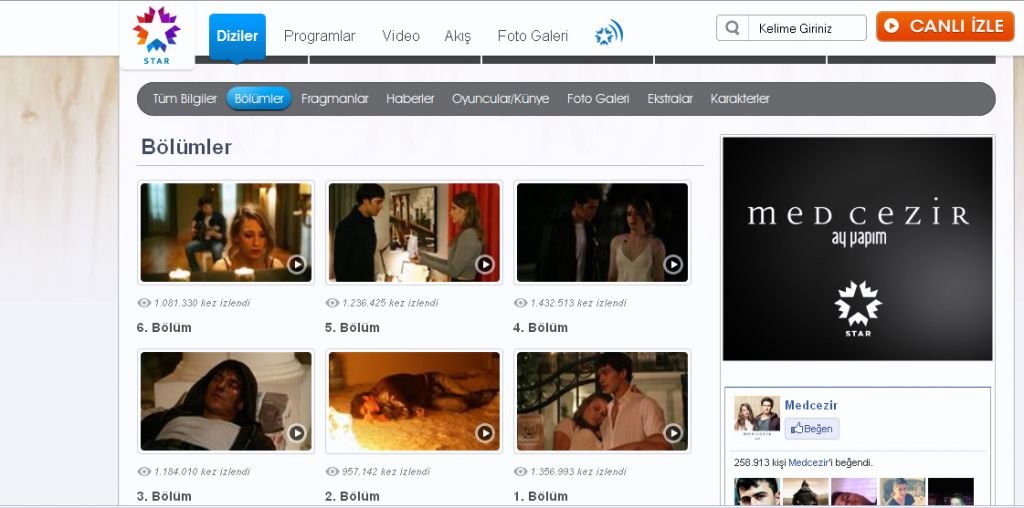Open the Diziler tab

point(237,36)
